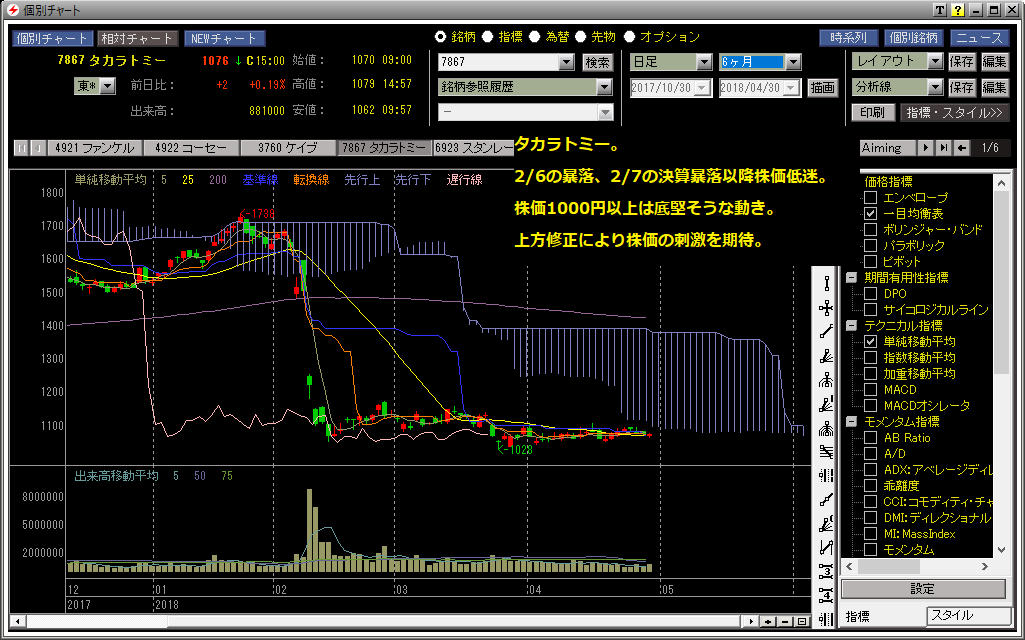
Task: Select the オプション radio button
Action: pyautogui.click(x=630, y=37)
